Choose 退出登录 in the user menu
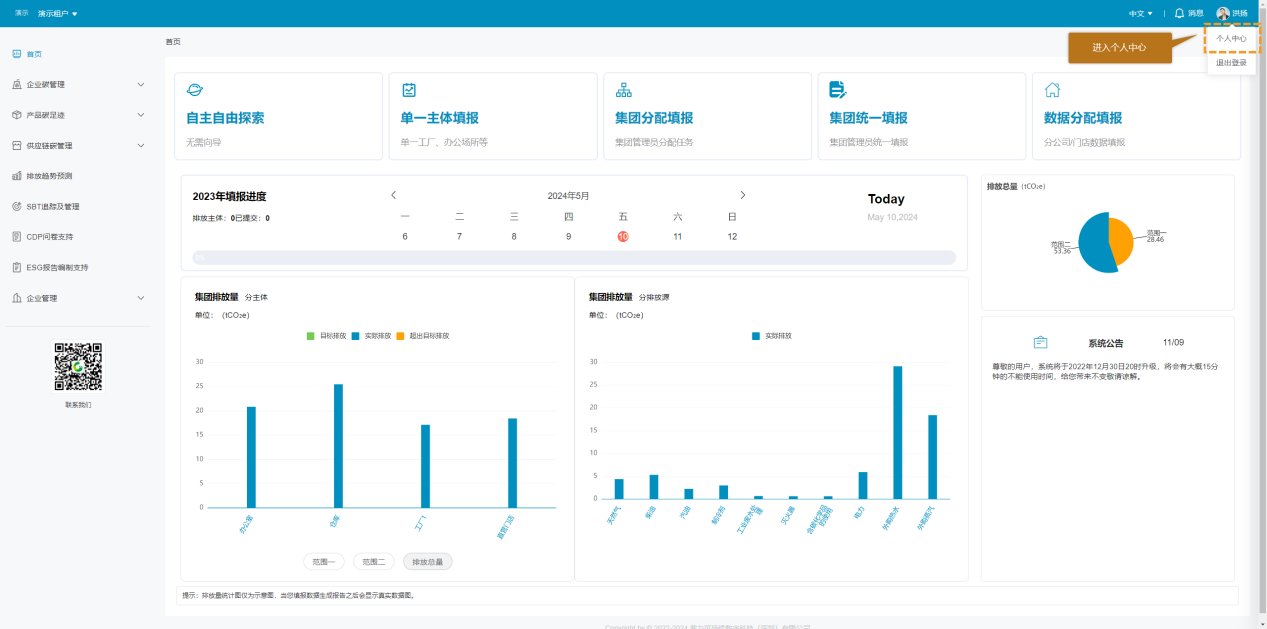1267x629 pixels. tap(1231, 63)
